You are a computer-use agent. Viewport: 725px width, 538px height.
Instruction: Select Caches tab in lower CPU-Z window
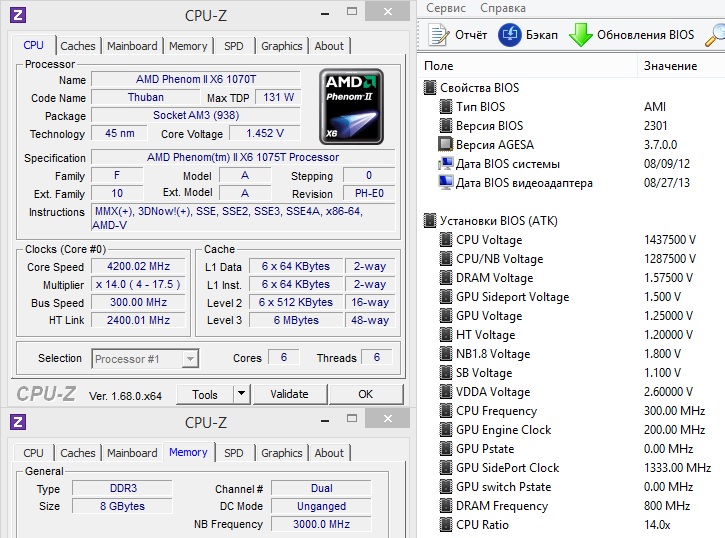click(x=78, y=453)
